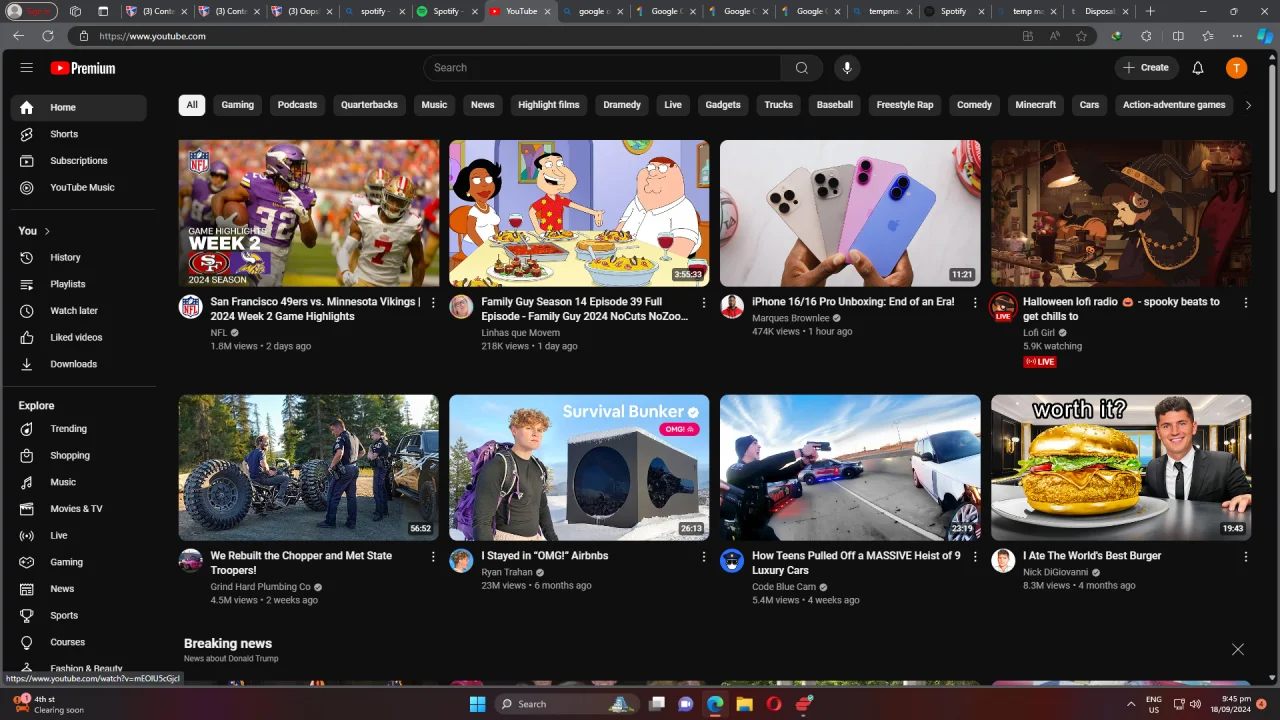Image resolution: width=1280 pixels, height=720 pixels.
Task: Select the Podcasts filter chip
Action: pos(297,105)
